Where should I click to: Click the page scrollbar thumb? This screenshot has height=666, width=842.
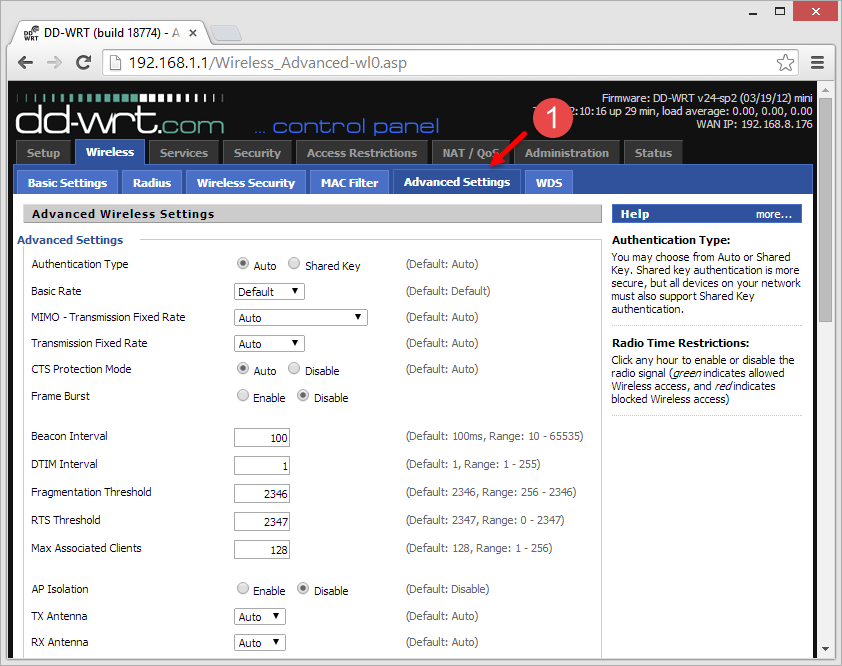[825, 211]
